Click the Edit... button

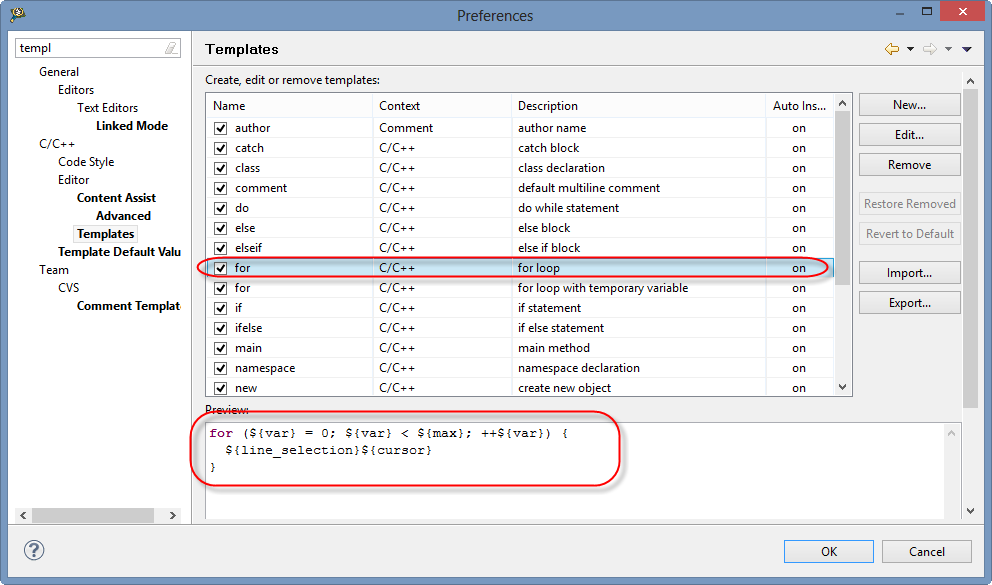(909, 134)
